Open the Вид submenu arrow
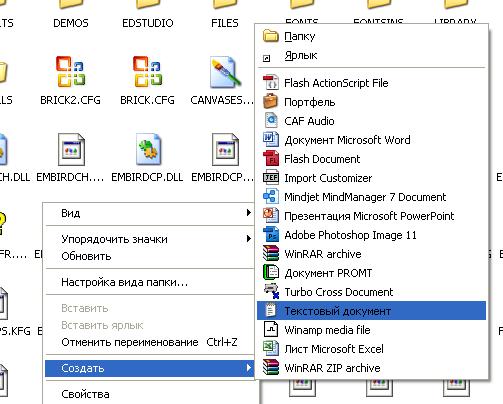Viewport: 503px width, 404px height. [248, 213]
